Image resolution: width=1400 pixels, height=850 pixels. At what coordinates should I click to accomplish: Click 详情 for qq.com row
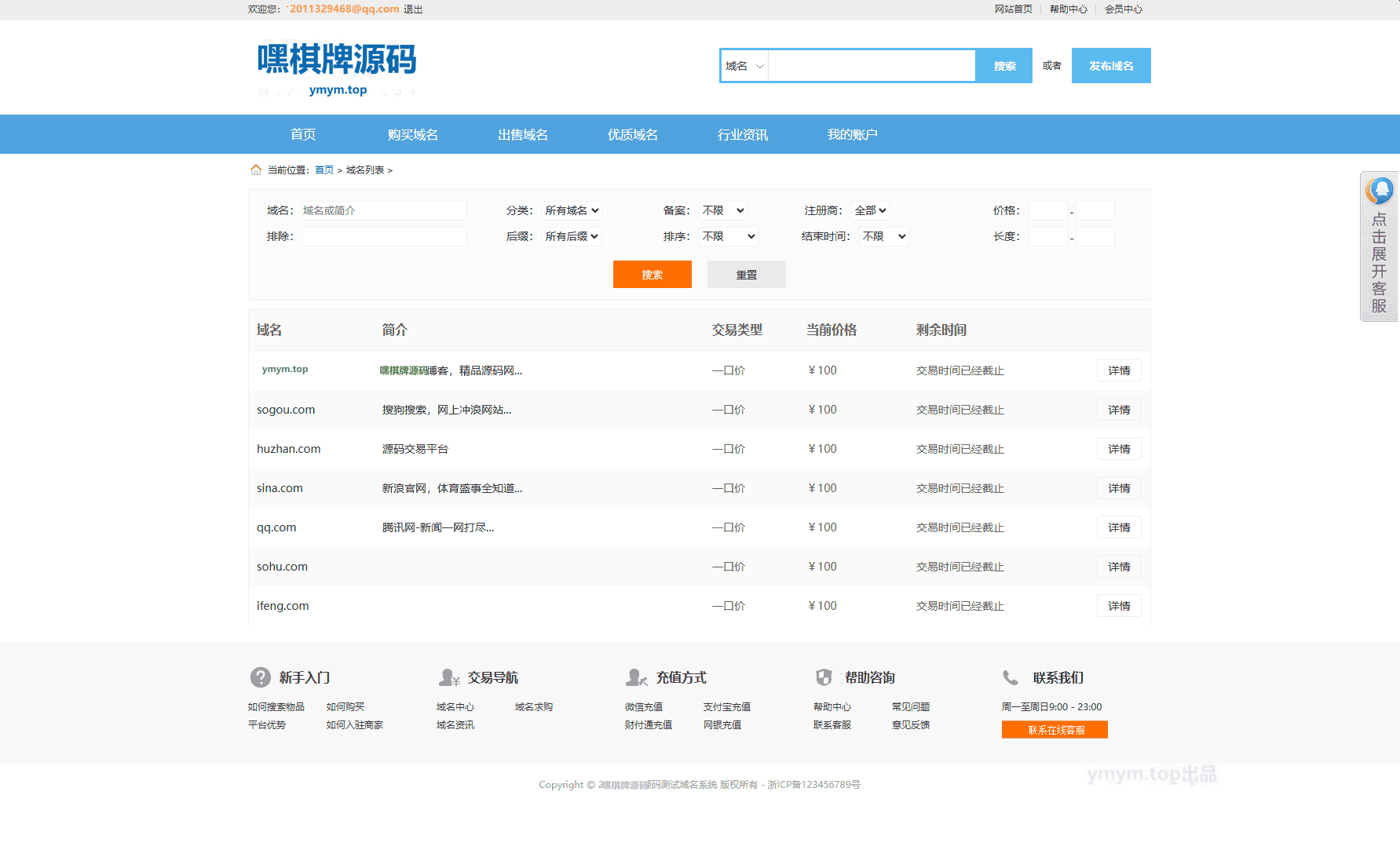coord(1119,527)
